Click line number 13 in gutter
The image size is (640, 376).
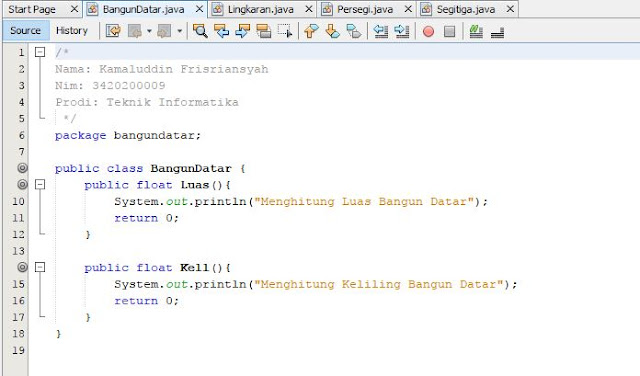point(18,251)
